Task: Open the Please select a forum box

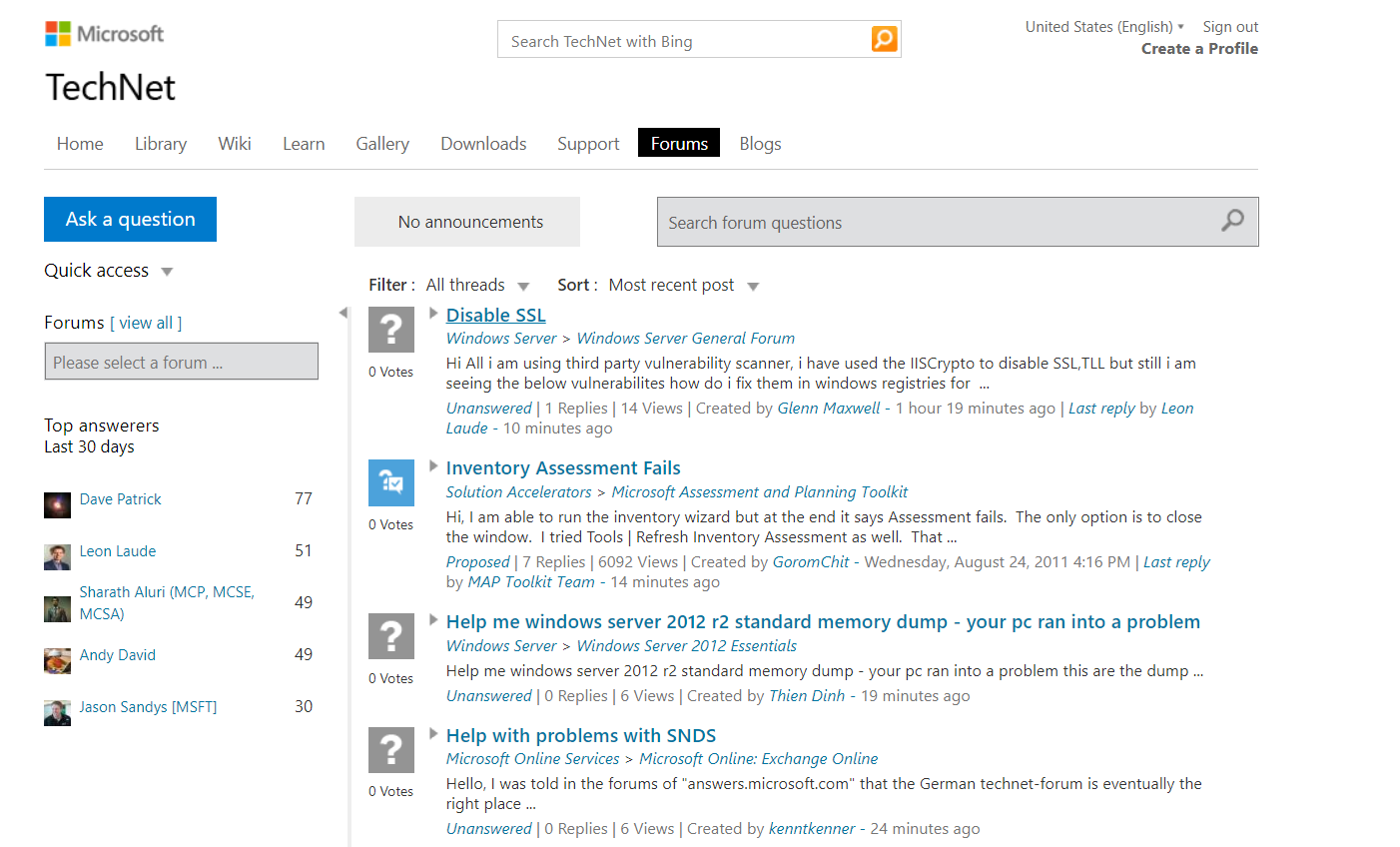Action: click(x=182, y=362)
